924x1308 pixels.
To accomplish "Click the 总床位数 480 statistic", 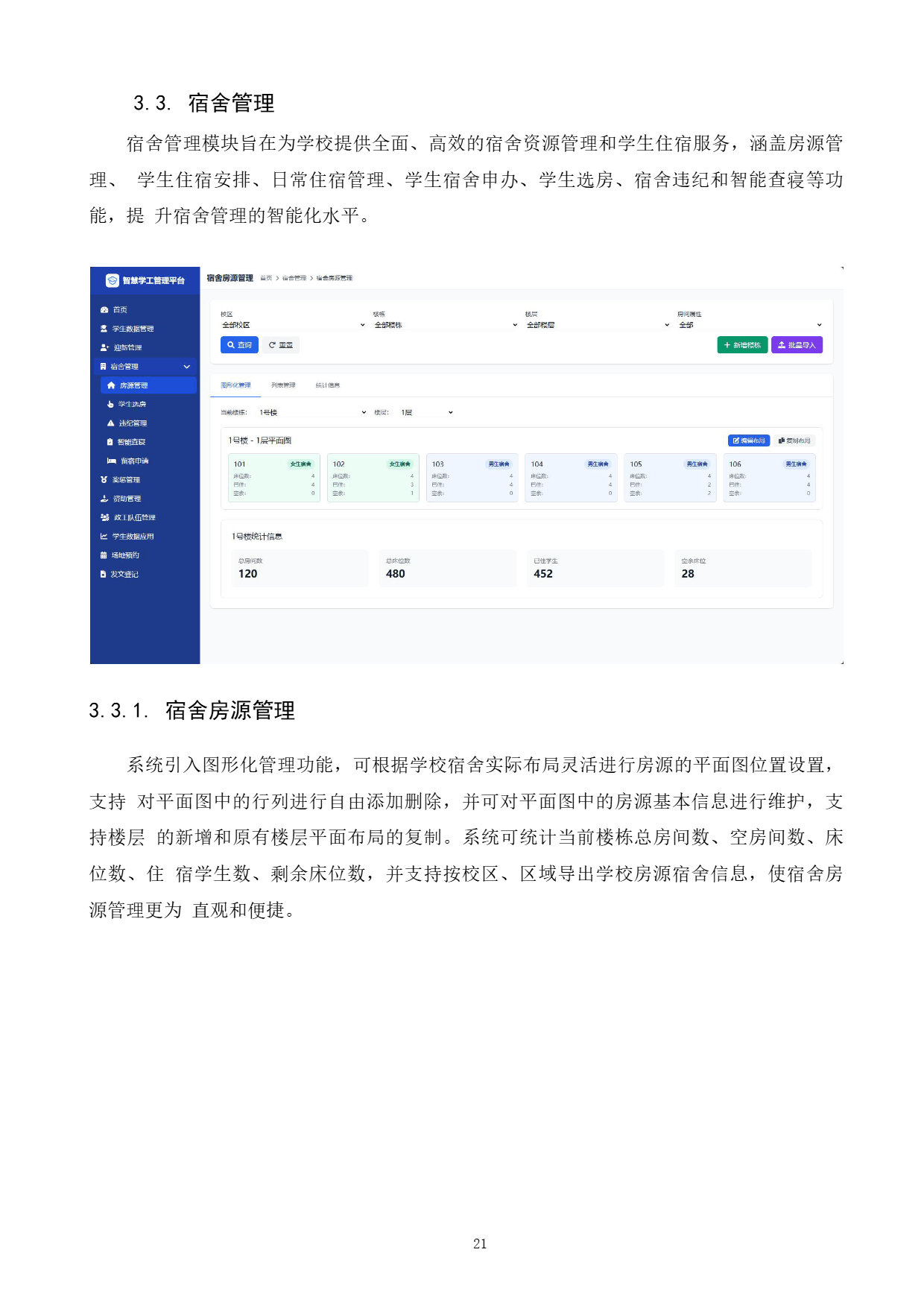I will [448, 569].
